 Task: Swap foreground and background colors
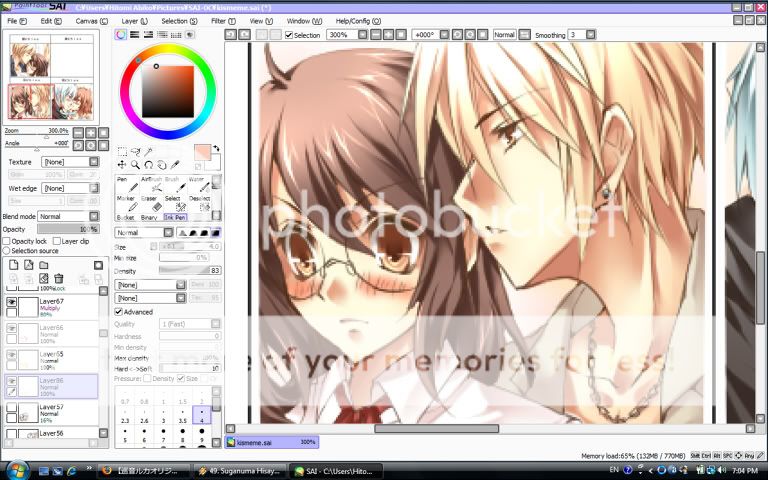pyautogui.click(x=216, y=148)
